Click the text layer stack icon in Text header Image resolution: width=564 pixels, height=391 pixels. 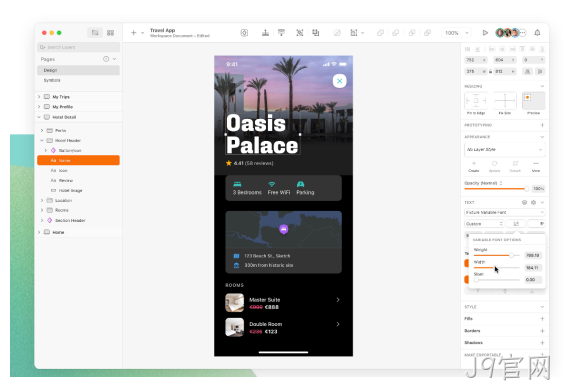524,203
